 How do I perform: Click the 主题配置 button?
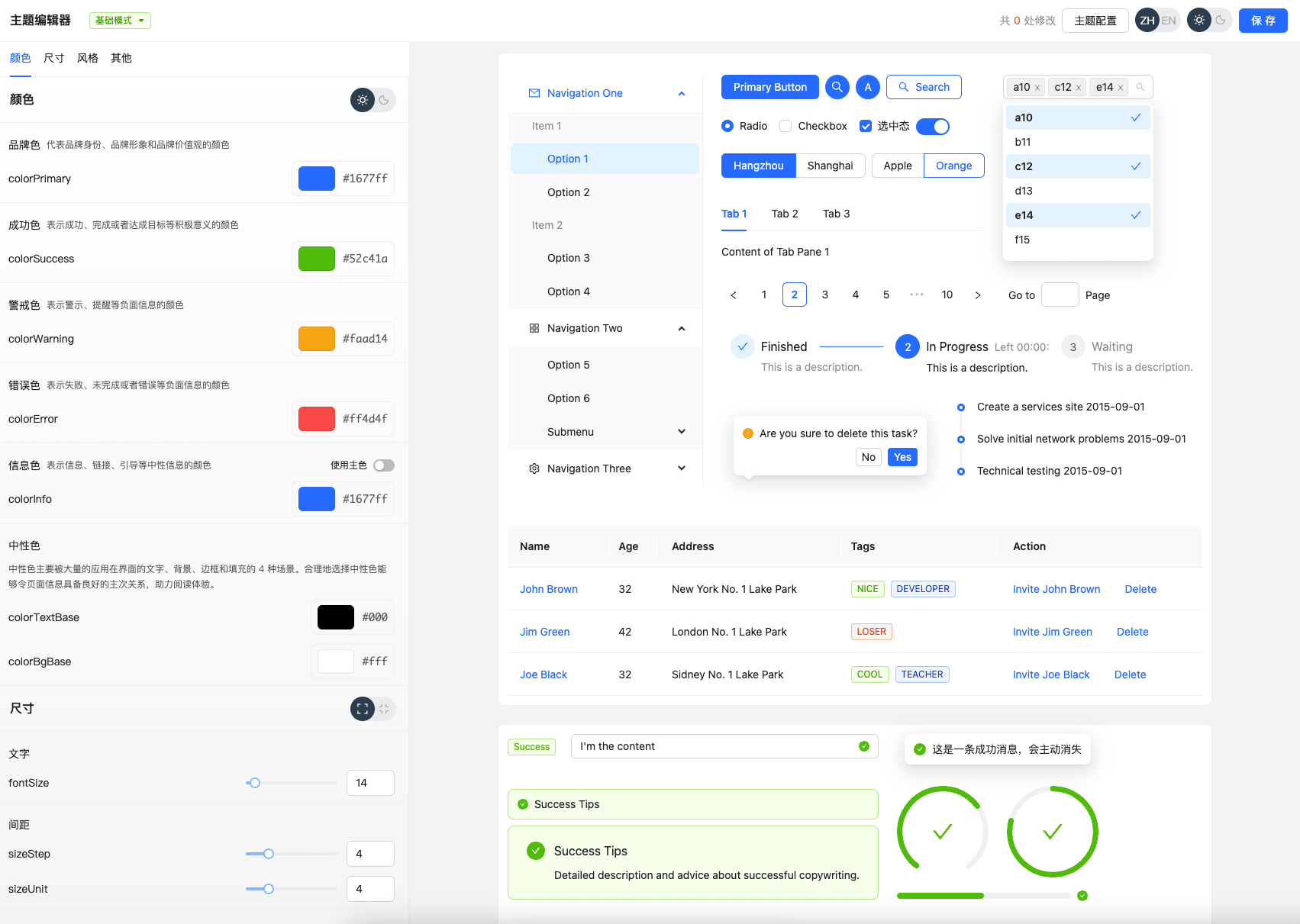pos(1095,21)
